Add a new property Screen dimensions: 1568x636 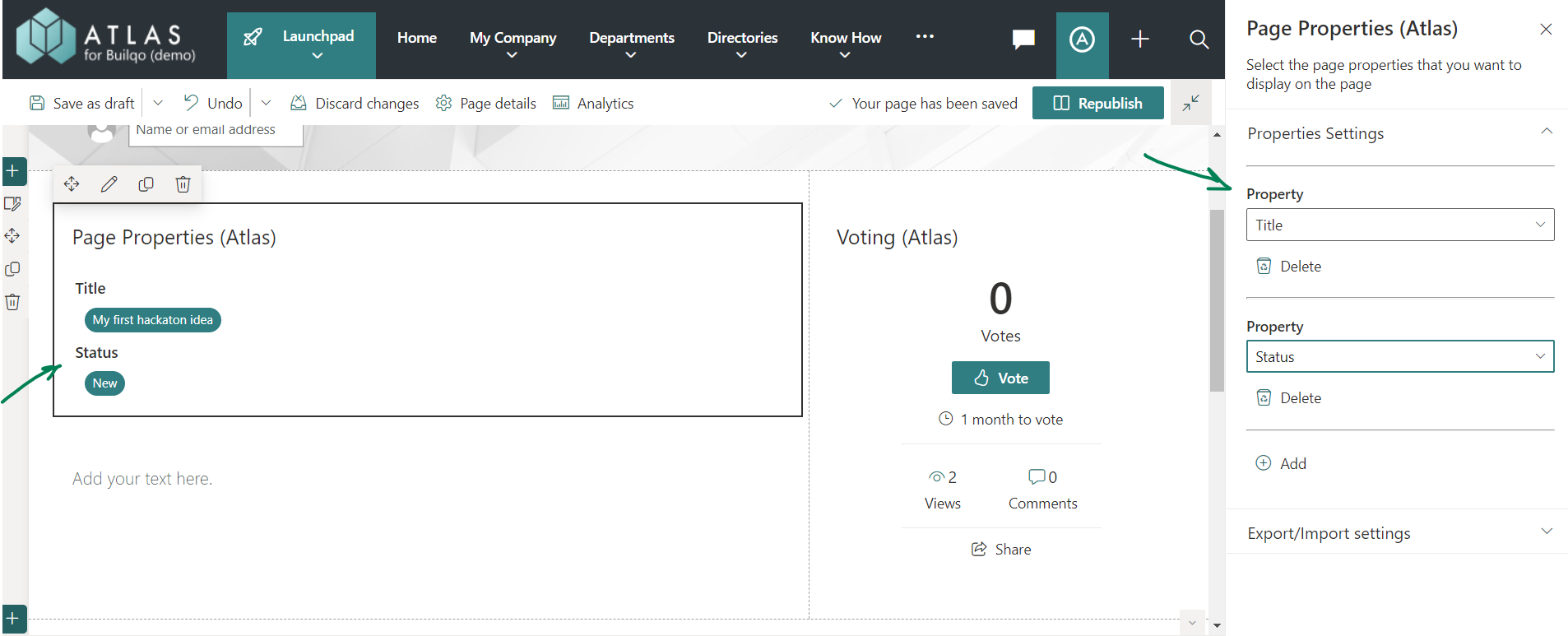1282,463
